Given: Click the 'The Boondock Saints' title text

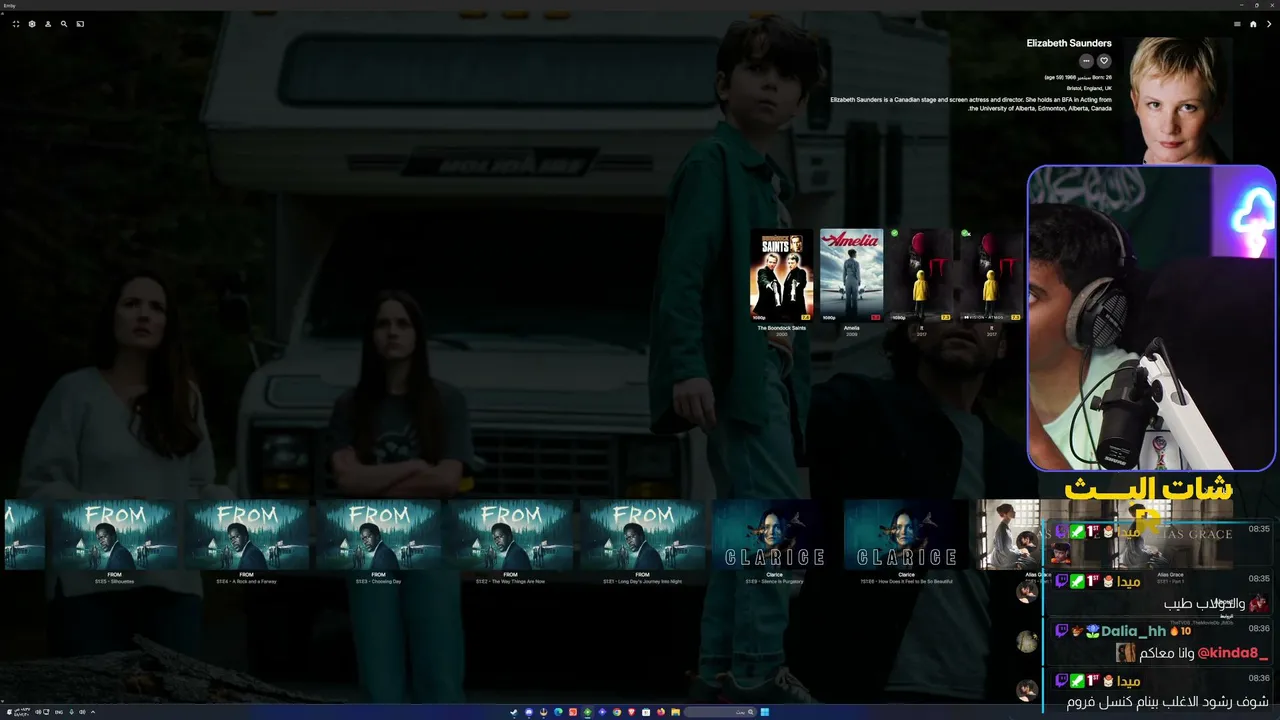Looking at the screenshot, I should [x=782, y=328].
